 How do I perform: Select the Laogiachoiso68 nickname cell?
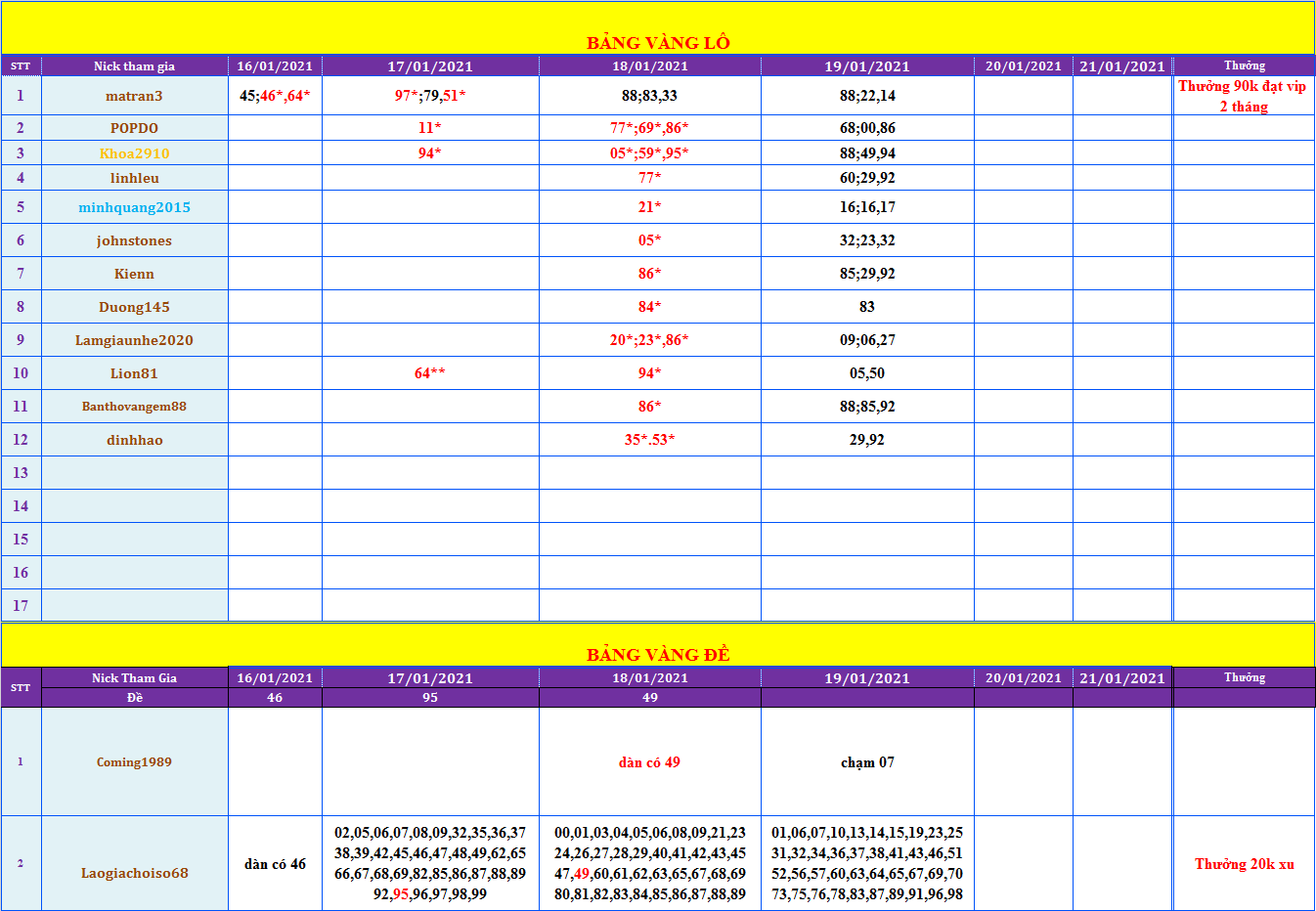[x=134, y=873]
